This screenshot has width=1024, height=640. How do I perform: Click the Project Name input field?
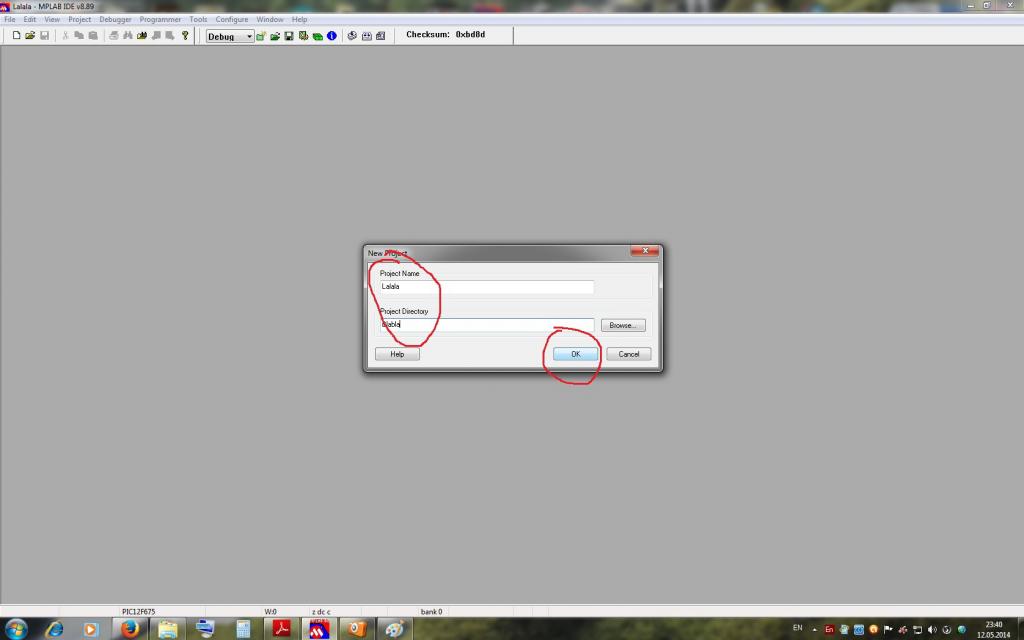tap(486, 286)
